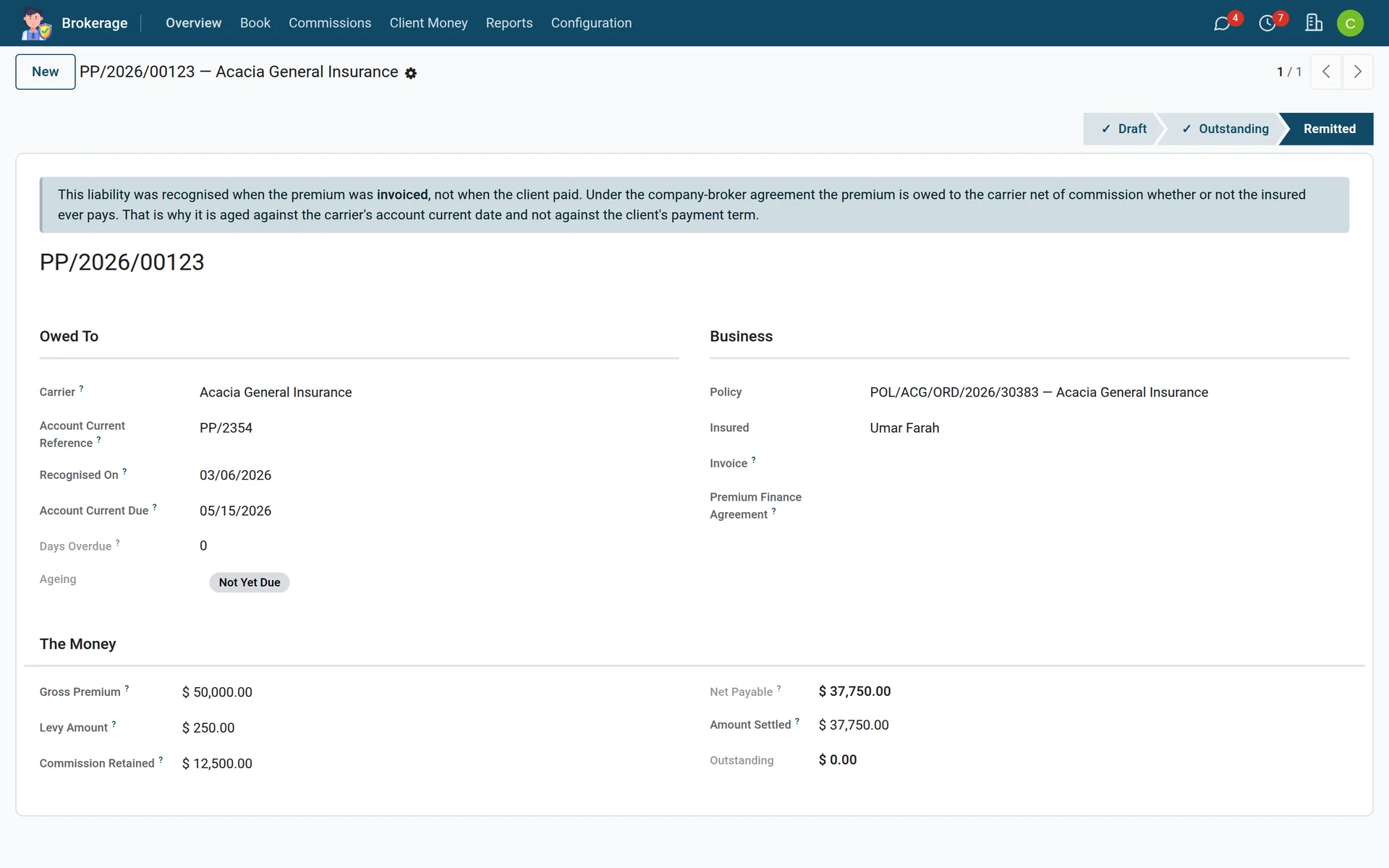This screenshot has width=1389, height=868.
Task: Click the commission retained $ 12,500.00
Action: (217, 763)
